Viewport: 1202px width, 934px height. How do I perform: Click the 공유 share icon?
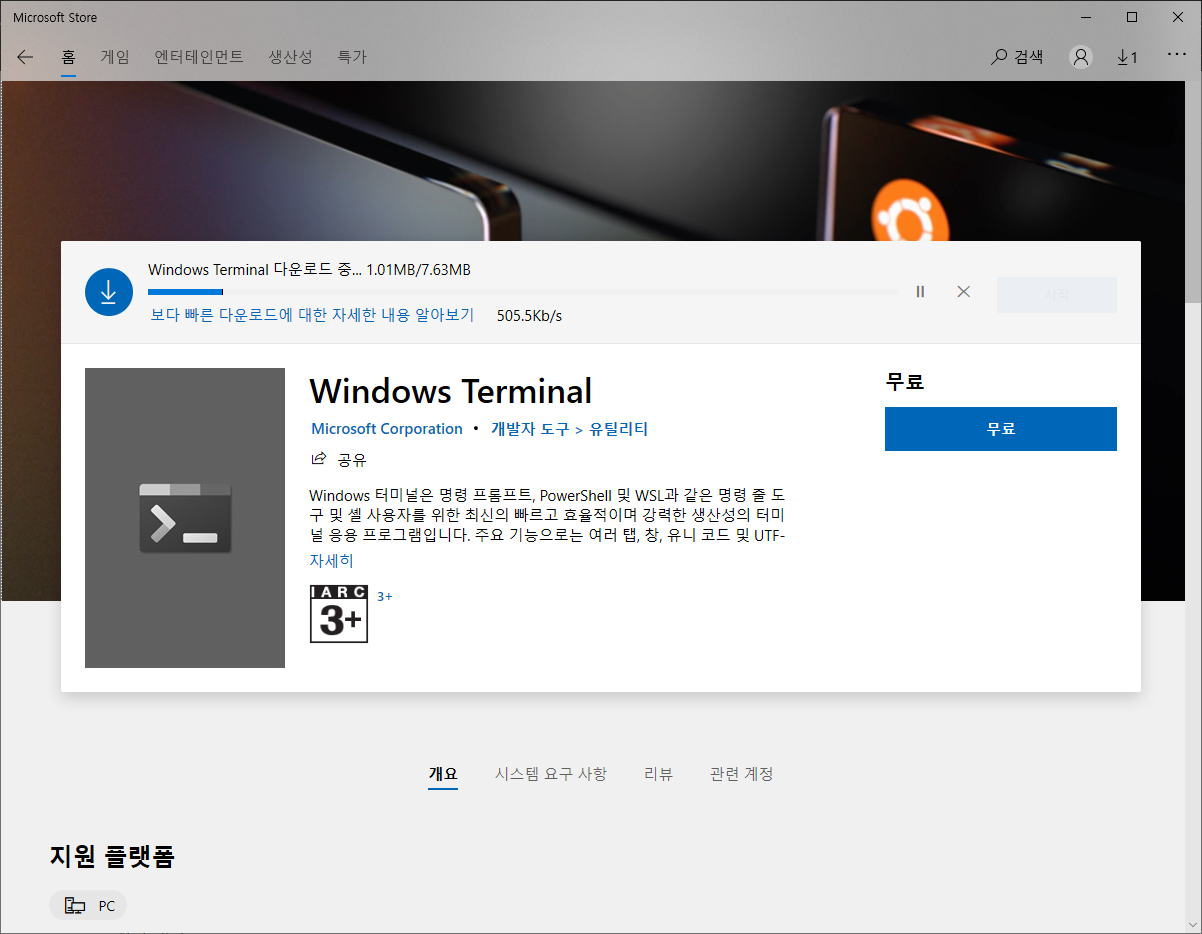point(320,460)
